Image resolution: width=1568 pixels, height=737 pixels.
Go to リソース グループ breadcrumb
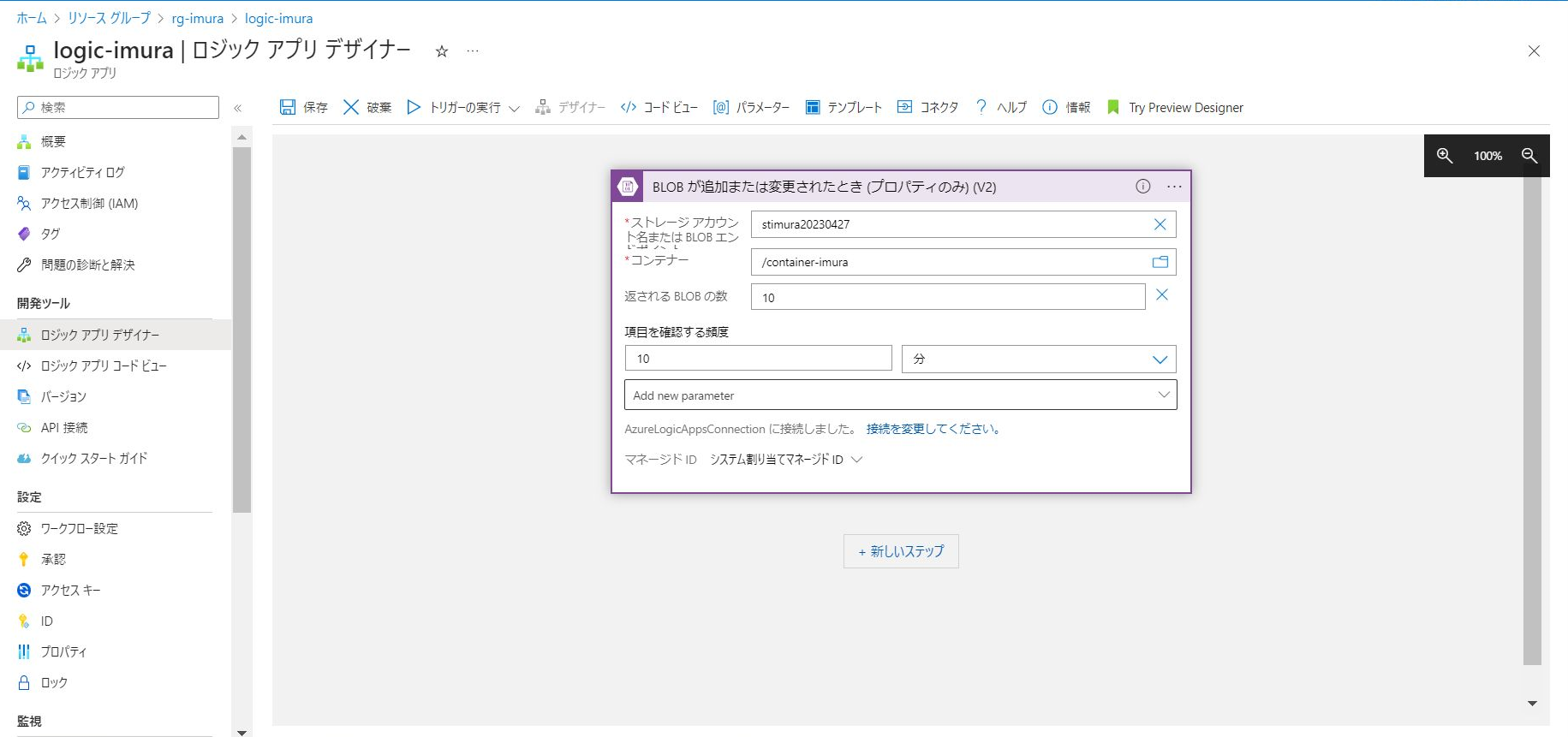[109, 18]
